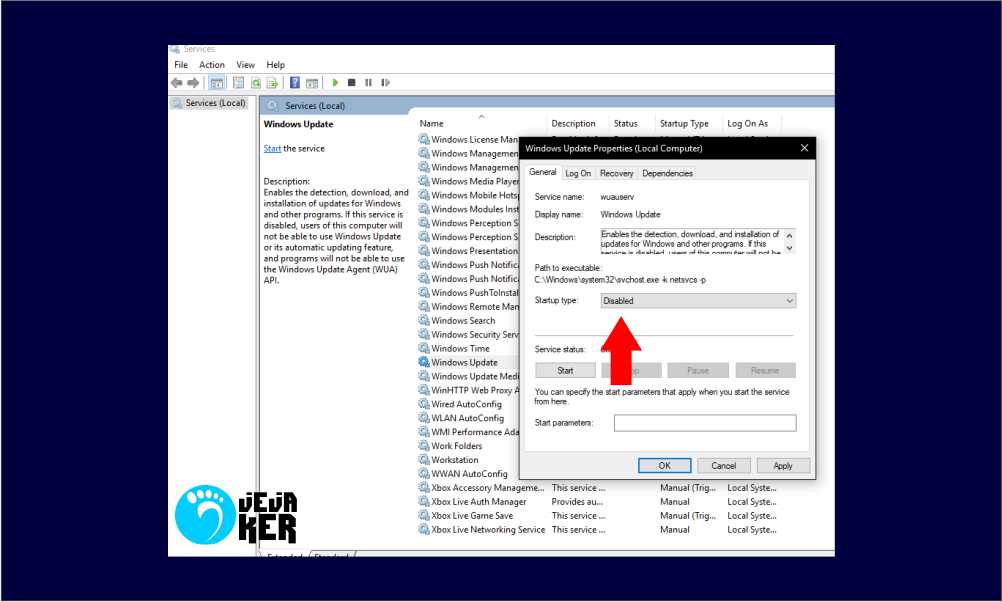Sort list by Log On As column header
The height and width of the screenshot is (602, 1002).
[748, 123]
